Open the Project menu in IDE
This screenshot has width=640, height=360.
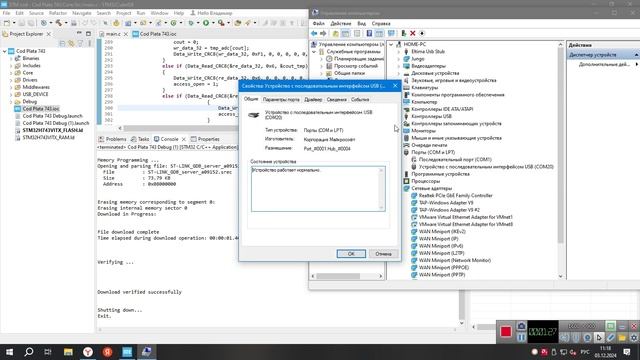[x=124, y=13]
